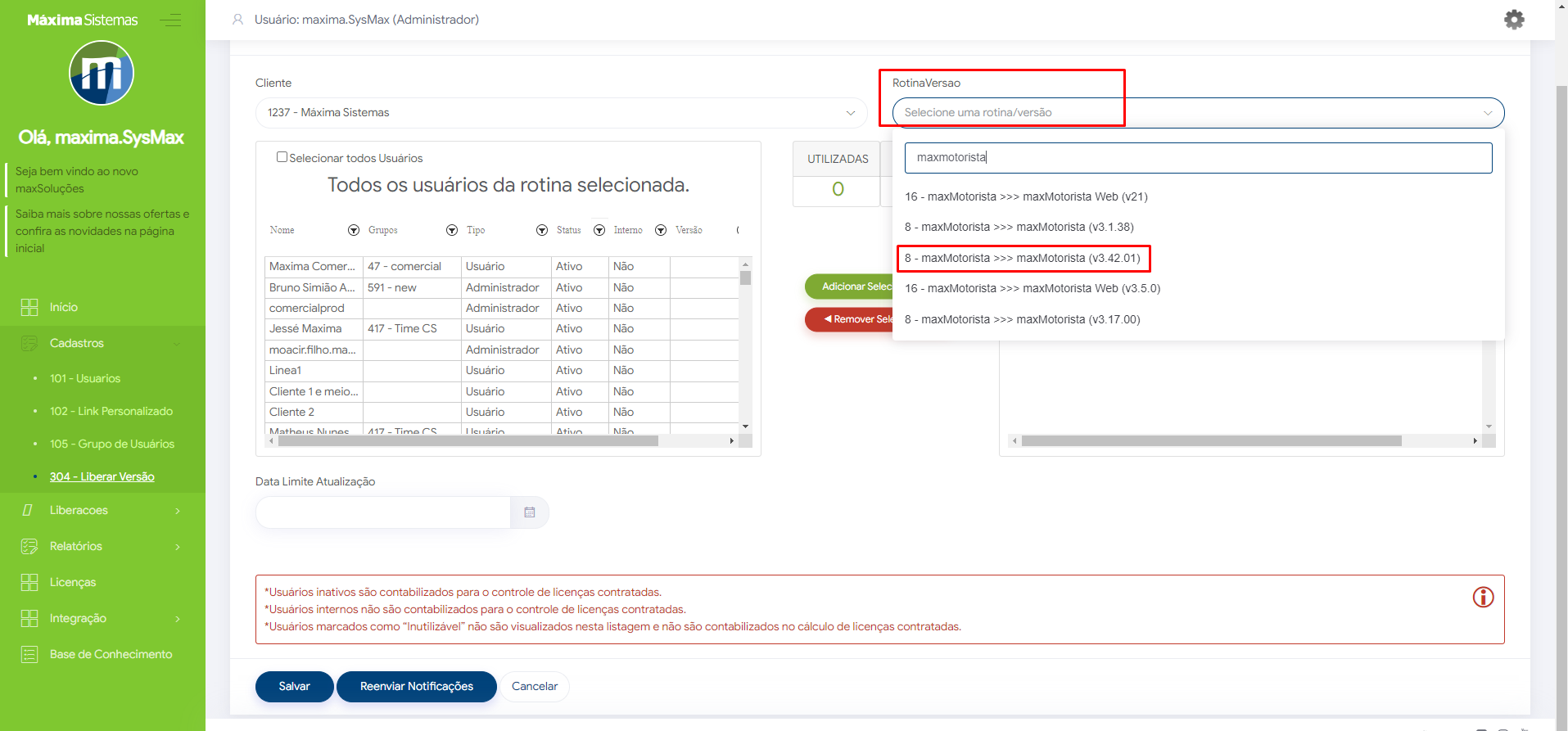Select the Jessé Maxima user row
The height and width of the screenshot is (731, 1568).
[x=502, y=329]
